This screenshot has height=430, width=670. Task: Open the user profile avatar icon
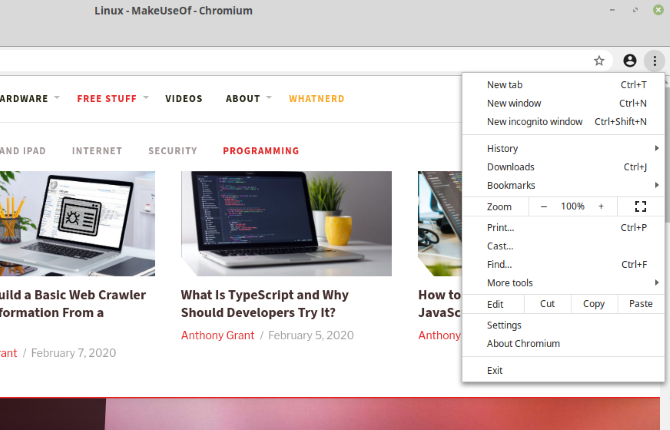coord(629,61)
